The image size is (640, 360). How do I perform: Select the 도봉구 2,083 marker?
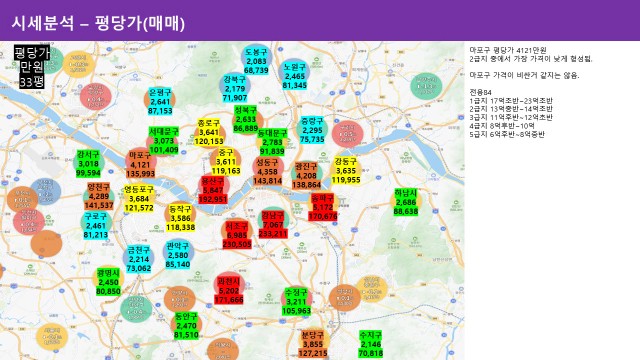pyautogui.click(x=256, y=62)
